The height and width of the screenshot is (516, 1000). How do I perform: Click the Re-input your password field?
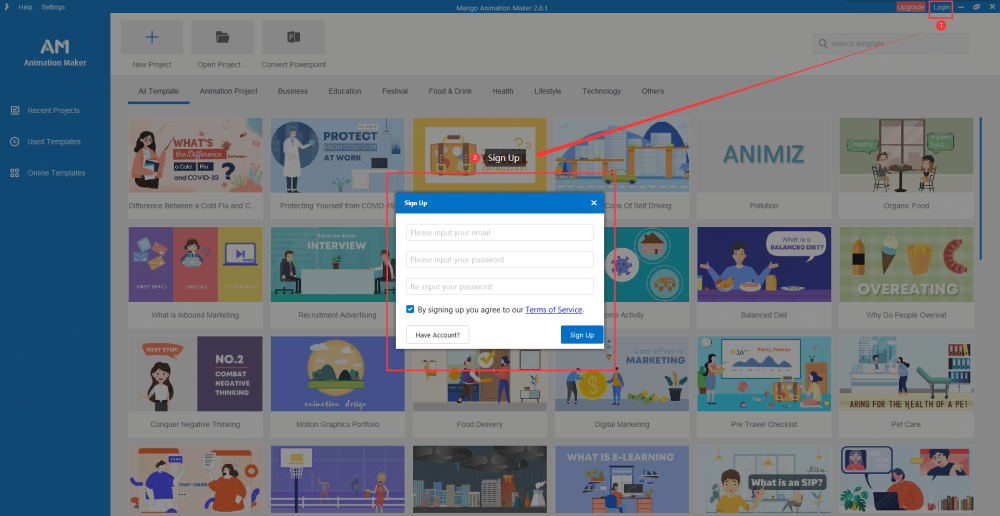[x=499, y=286]
